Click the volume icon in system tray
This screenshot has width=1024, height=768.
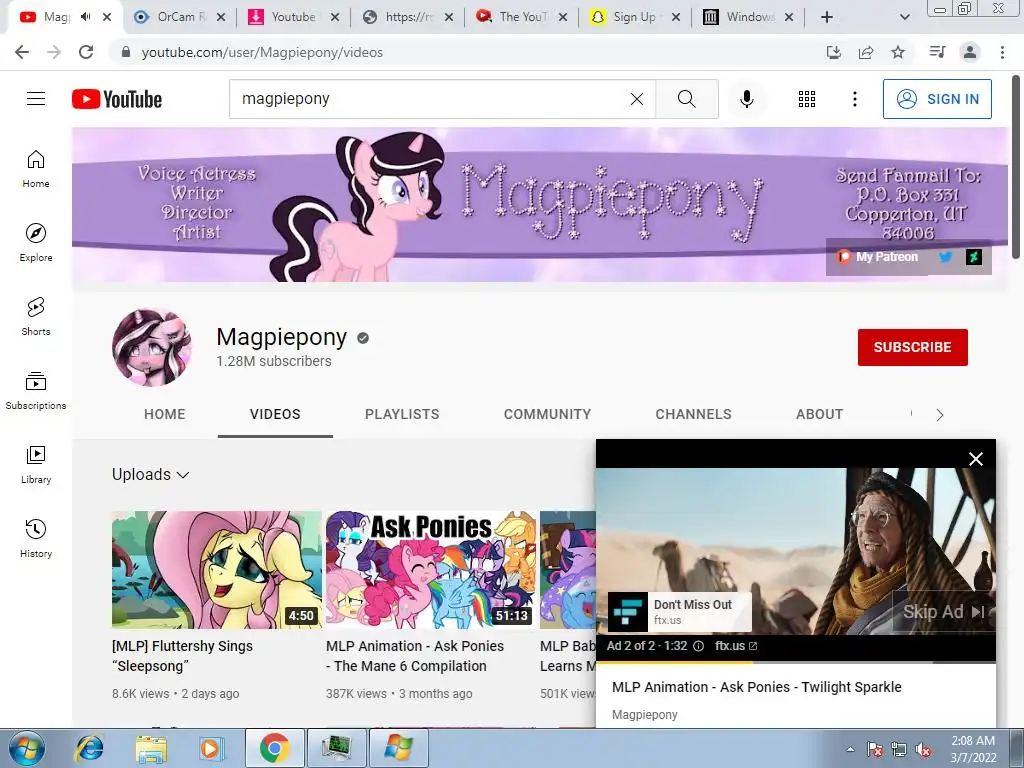pos(923,749)
